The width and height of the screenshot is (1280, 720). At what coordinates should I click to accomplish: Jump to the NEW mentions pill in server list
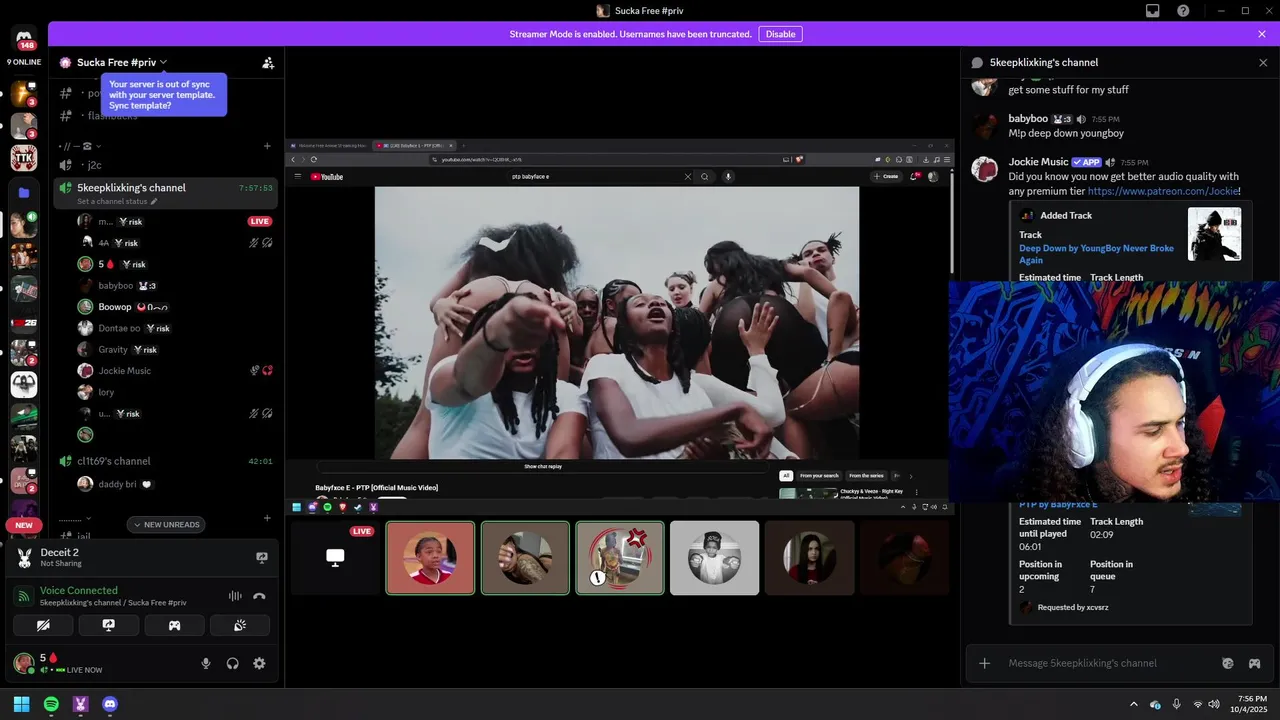[x=24, y=525]
